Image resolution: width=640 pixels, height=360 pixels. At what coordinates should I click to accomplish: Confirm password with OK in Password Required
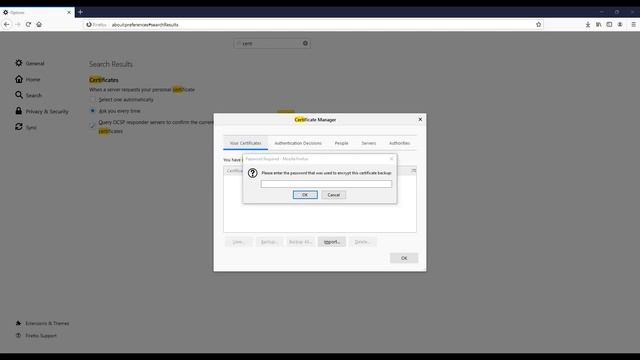(305, 195)
